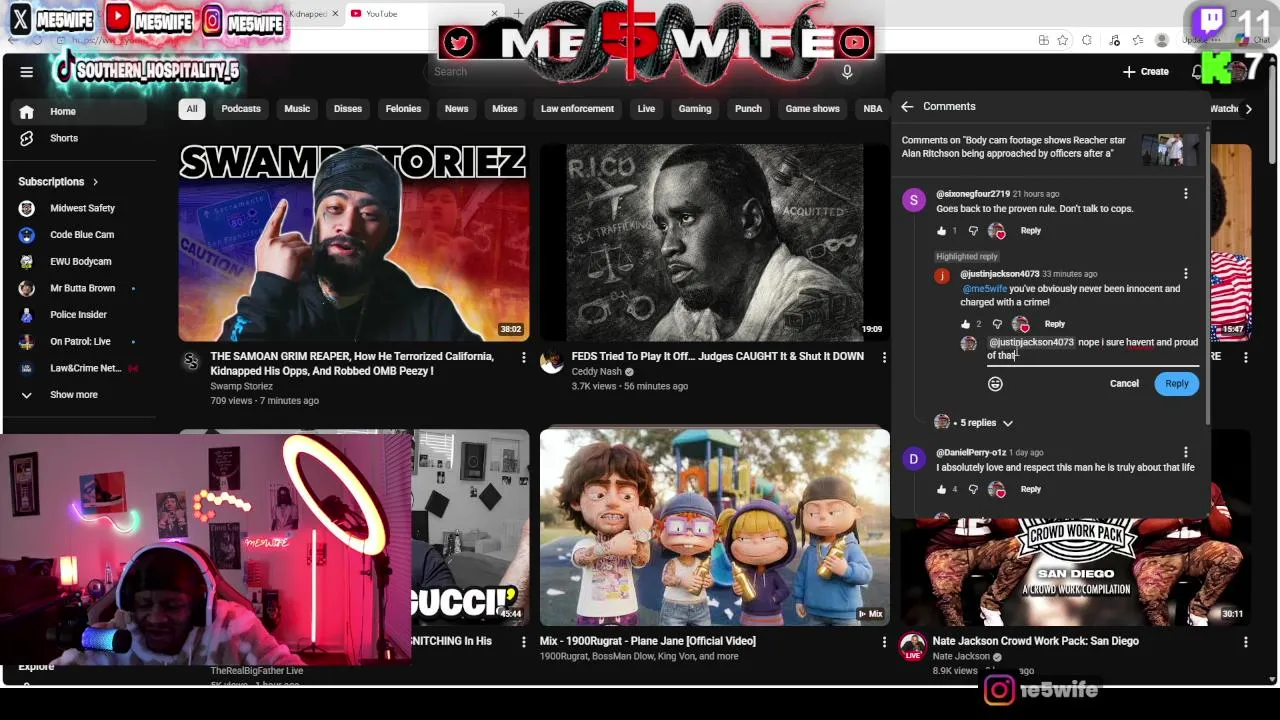Open options menu for @DanielPerry-o1z comment

(x=1185, y=453)
